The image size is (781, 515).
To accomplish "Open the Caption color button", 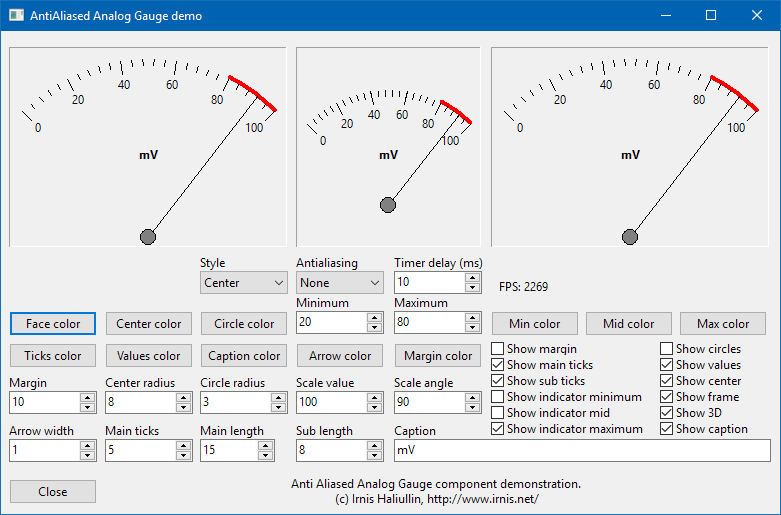I will coord(244,356).
